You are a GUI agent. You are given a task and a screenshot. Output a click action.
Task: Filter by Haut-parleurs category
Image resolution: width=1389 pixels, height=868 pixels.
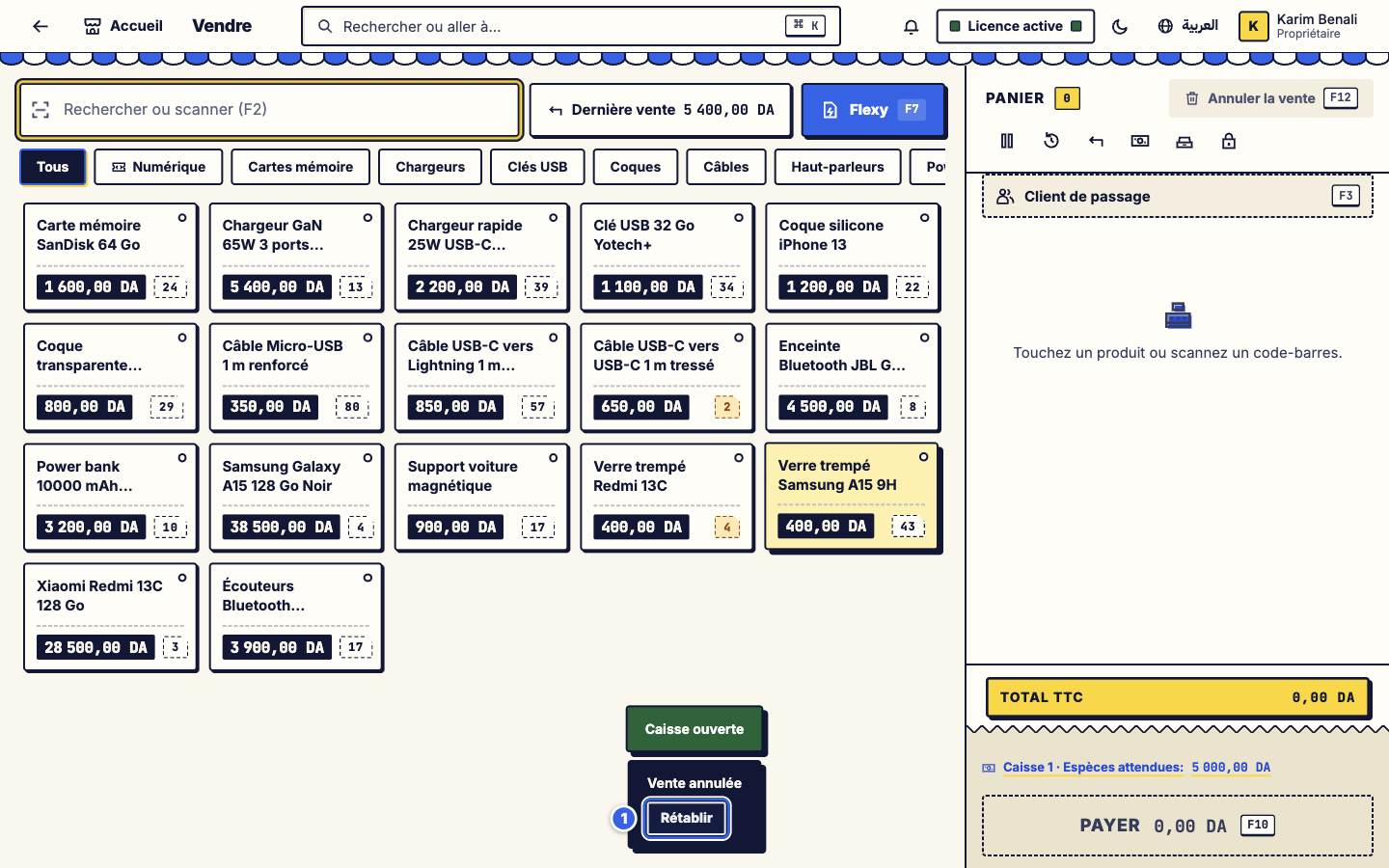pyautogui.click(x=837, y=167)
